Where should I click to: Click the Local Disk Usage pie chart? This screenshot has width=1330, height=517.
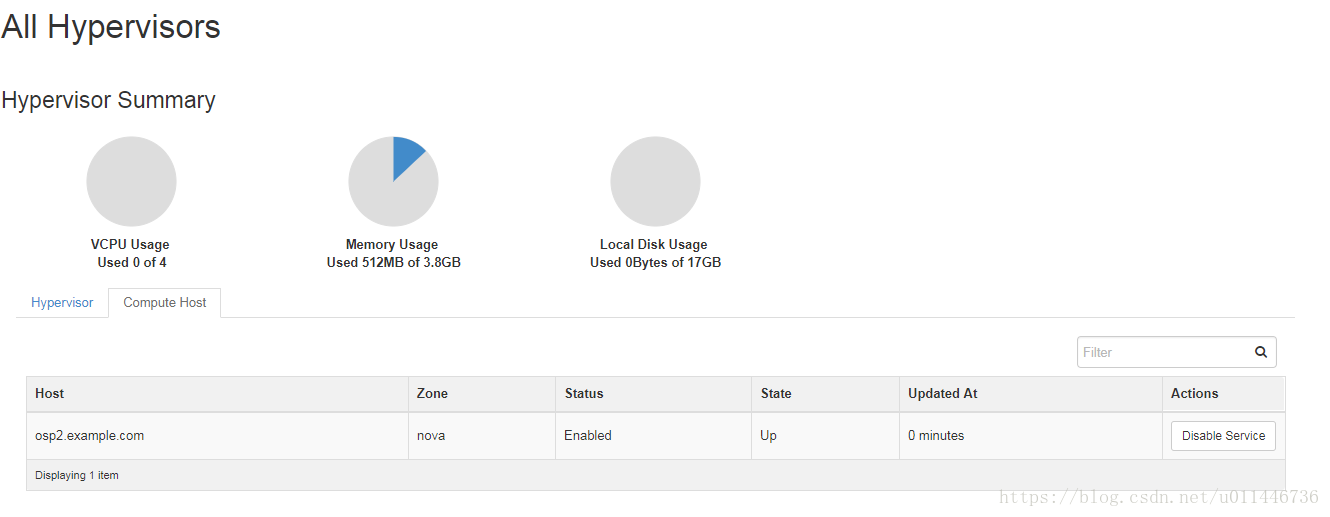pos(655,181)
